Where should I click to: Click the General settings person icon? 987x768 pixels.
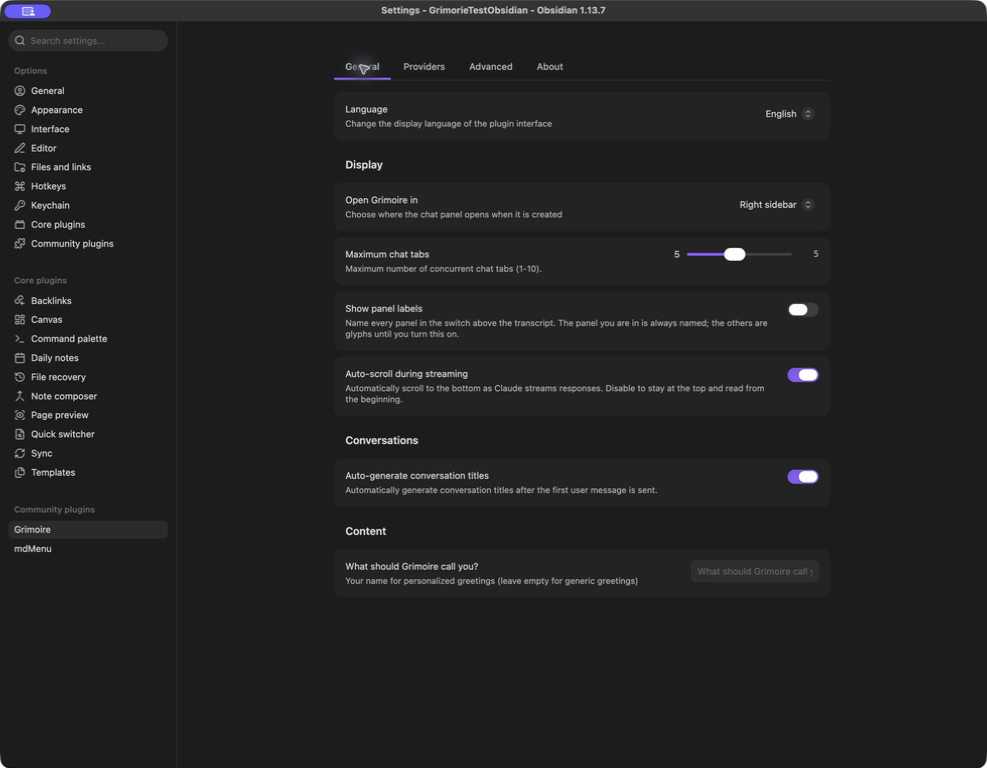20,91
